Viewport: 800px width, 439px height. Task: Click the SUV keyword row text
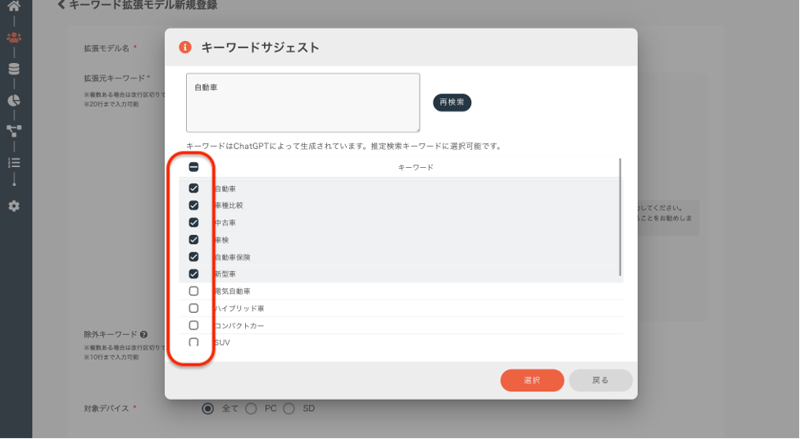point(222,343)
